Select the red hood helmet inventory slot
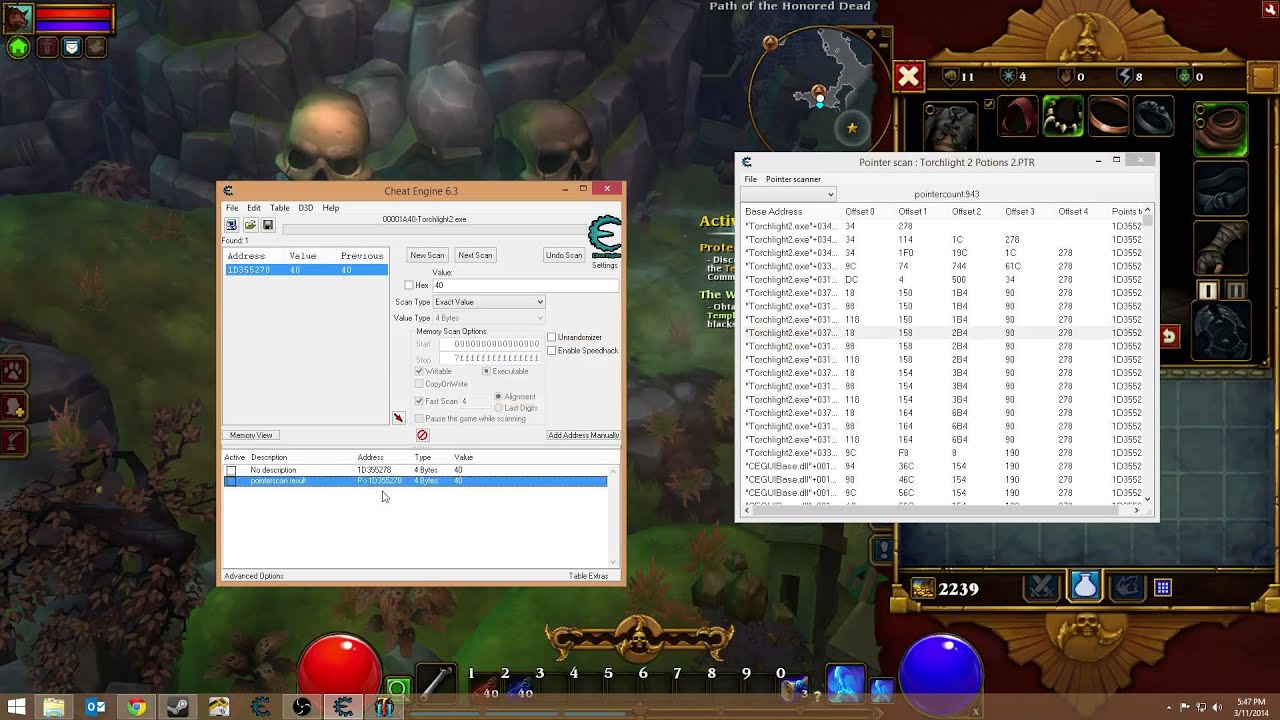Image resolution: width=1280 pixels, height=720 pixels. point(1020,117)
